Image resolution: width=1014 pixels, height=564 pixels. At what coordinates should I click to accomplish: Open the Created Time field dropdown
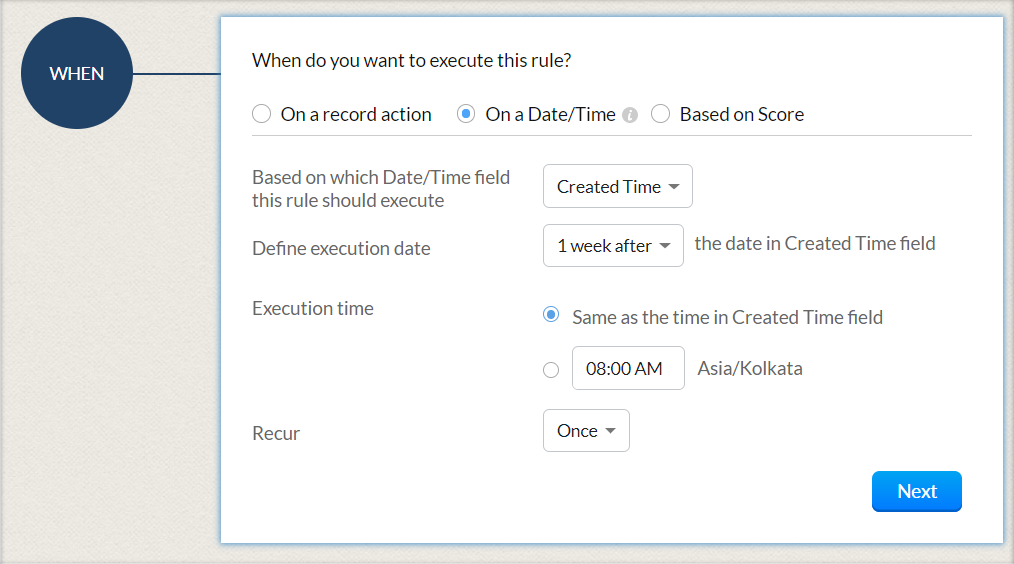[618, 187]
